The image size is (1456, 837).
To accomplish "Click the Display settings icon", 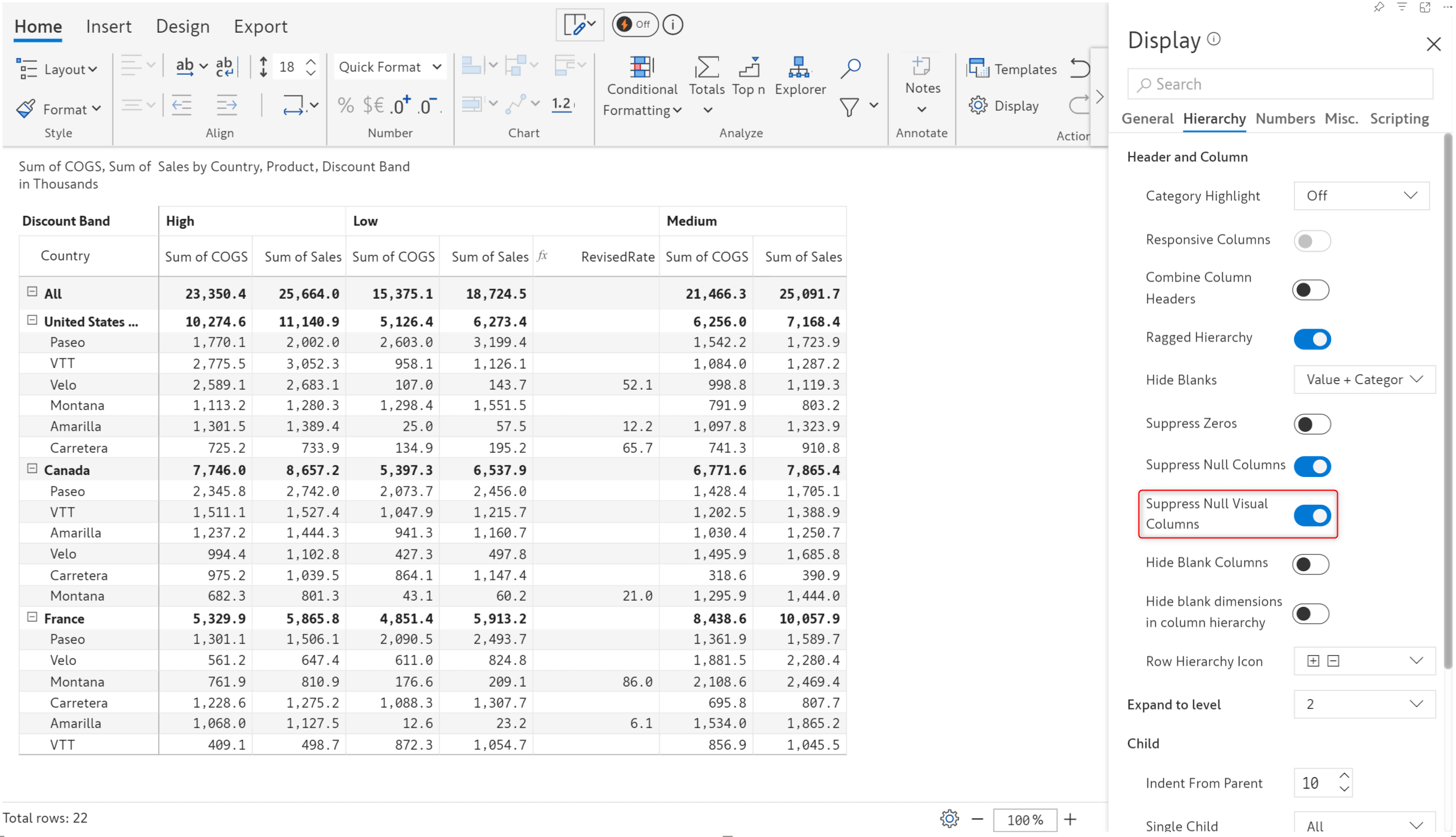I will click(979, 105).
